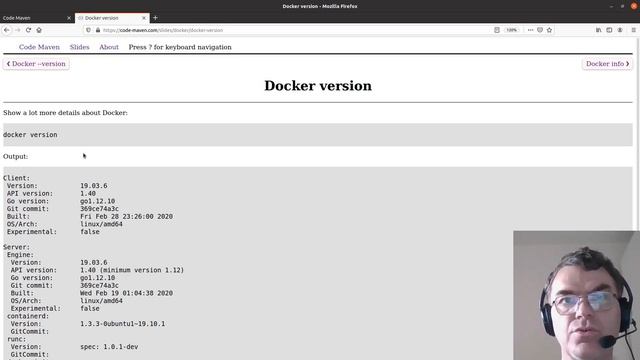Click the 130% zoom level indicator
This screenshot has height=360, width=640.
(x=511, y=30)
